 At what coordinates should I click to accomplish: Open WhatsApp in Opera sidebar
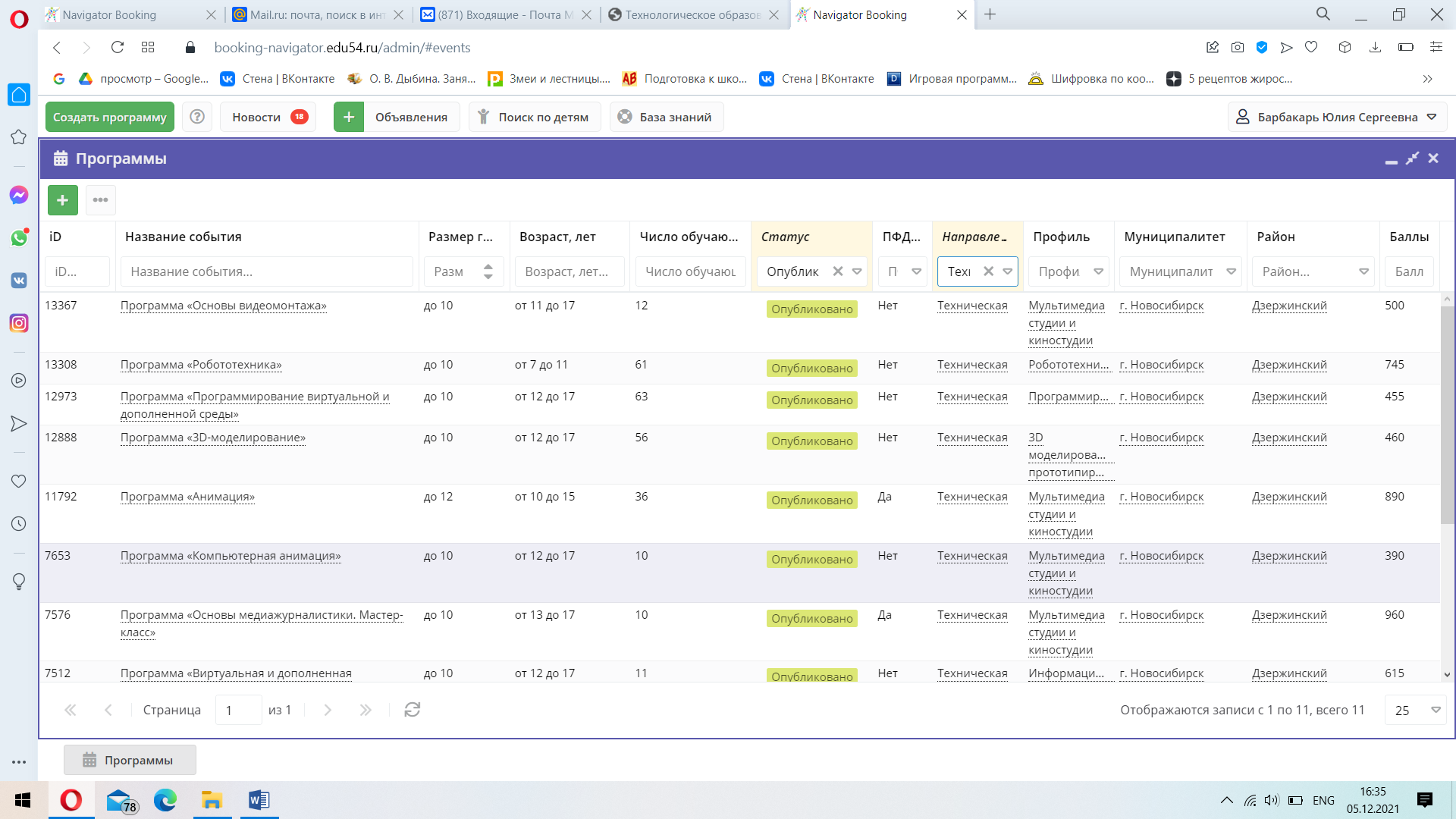click(x=19, y=238)
